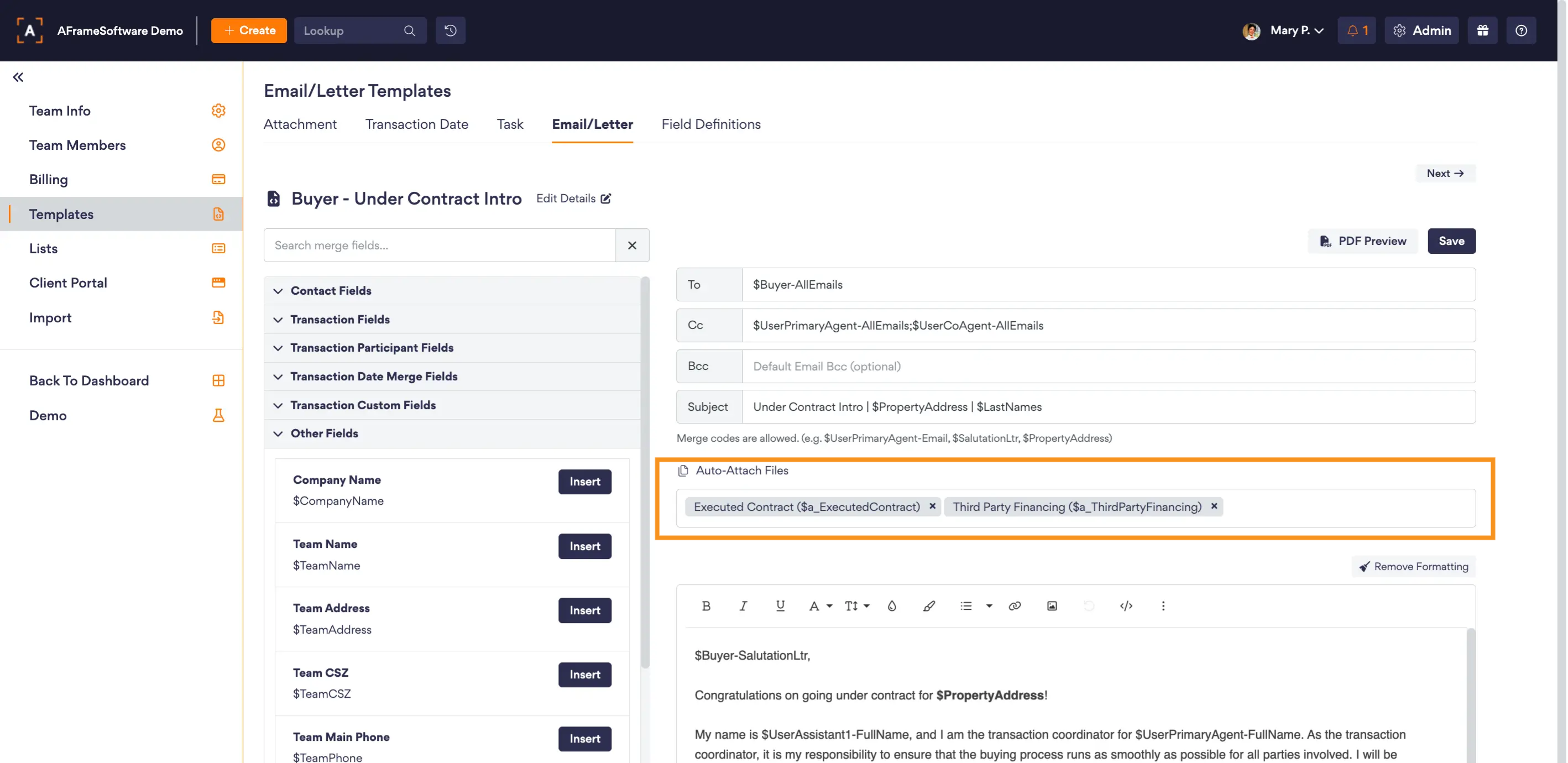Click into the Bcc email field
The width and height of the screenshot is (1568, 763).
point(1108,367)
